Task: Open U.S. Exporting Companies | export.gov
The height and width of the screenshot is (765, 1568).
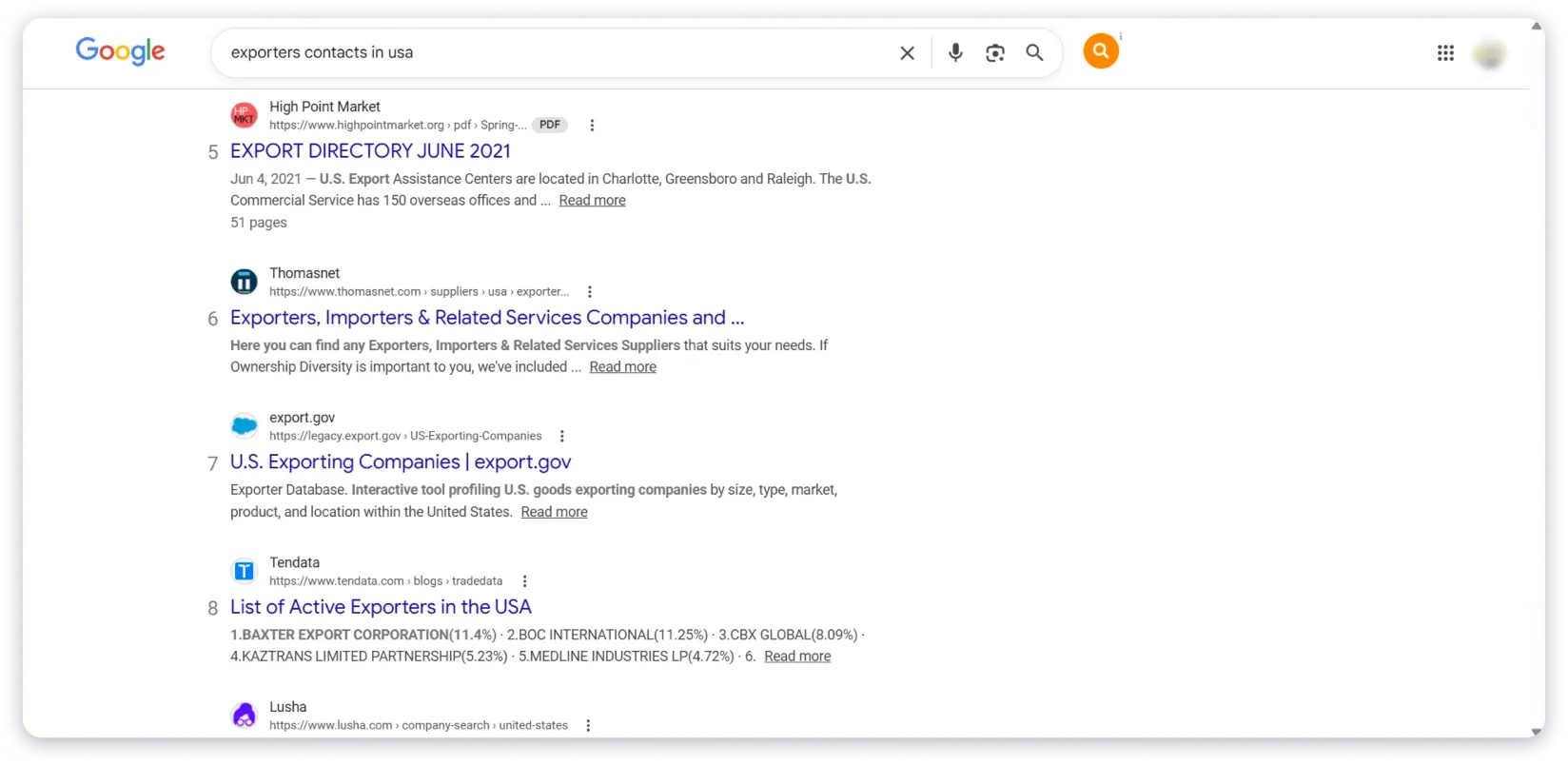Action: pos(401,462)
